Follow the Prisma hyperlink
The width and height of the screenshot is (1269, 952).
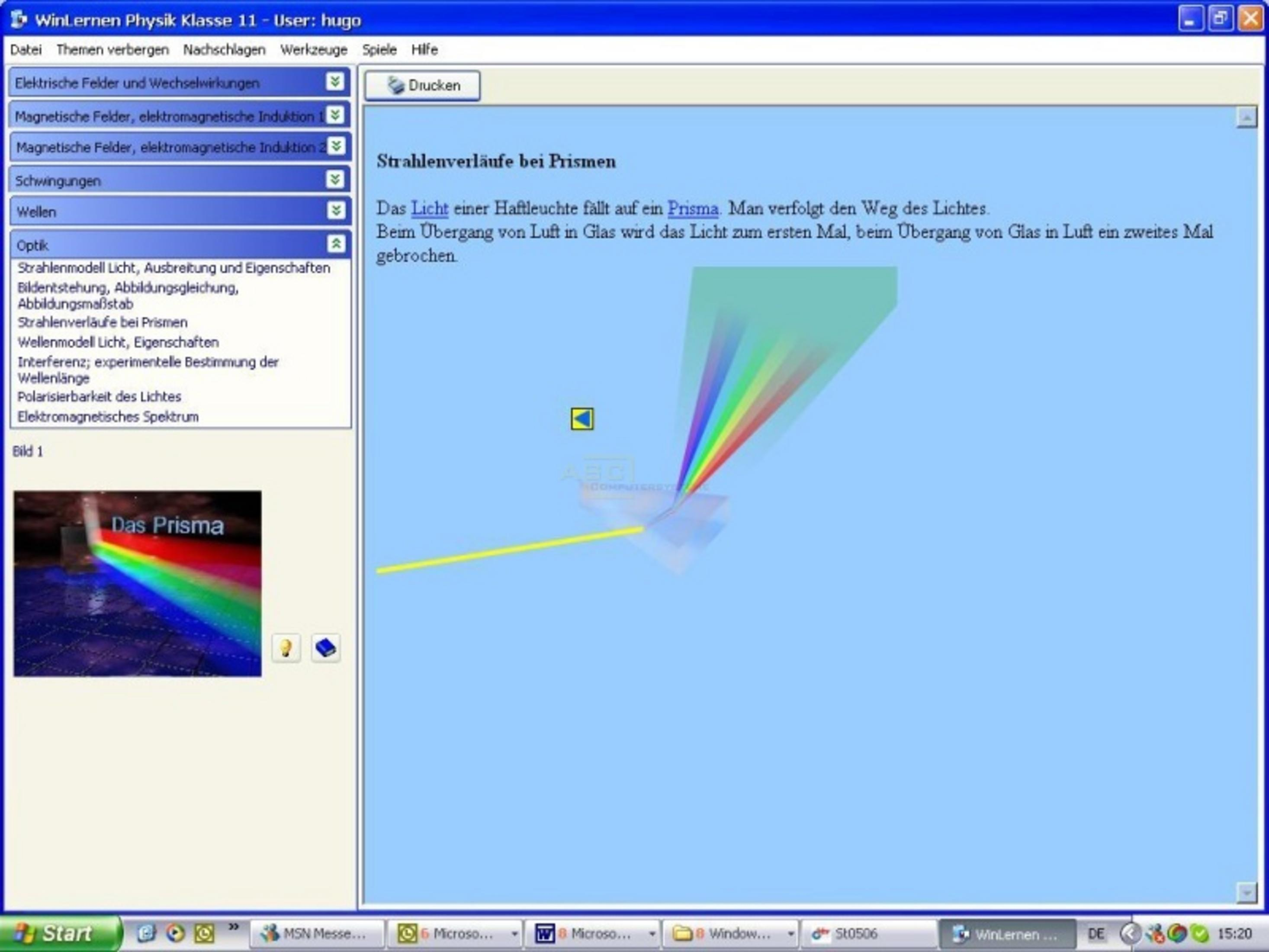click(692, 208)
